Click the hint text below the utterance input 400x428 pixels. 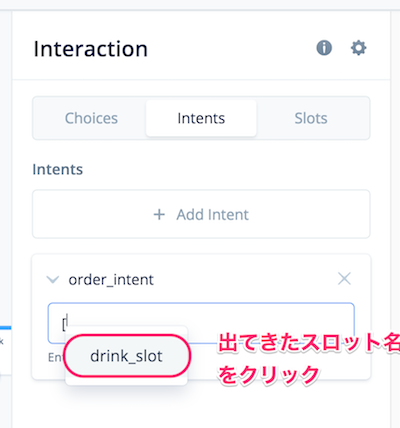pos(55,358)
